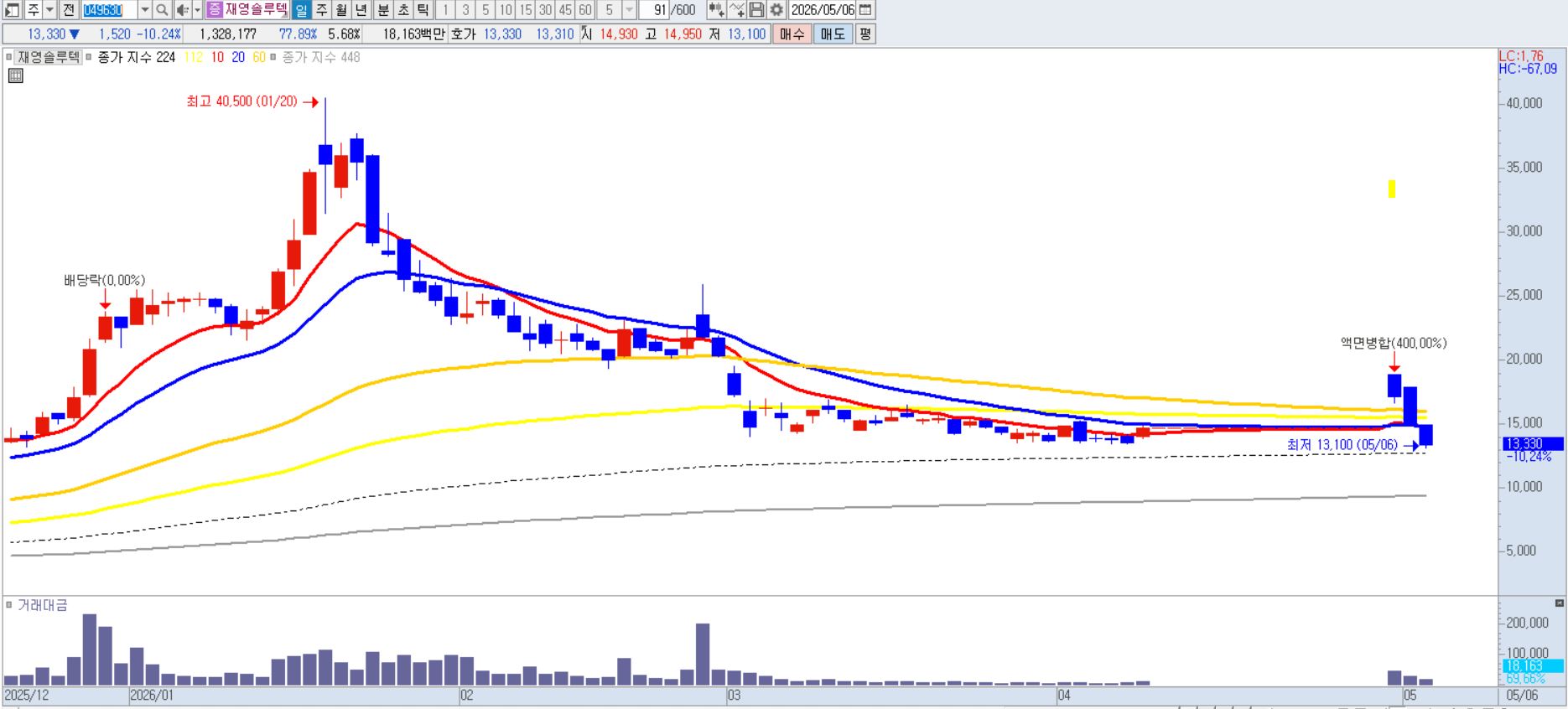Click the yellow 112 moving average legend
This screenshot has width=1568, height=709.
194,57
